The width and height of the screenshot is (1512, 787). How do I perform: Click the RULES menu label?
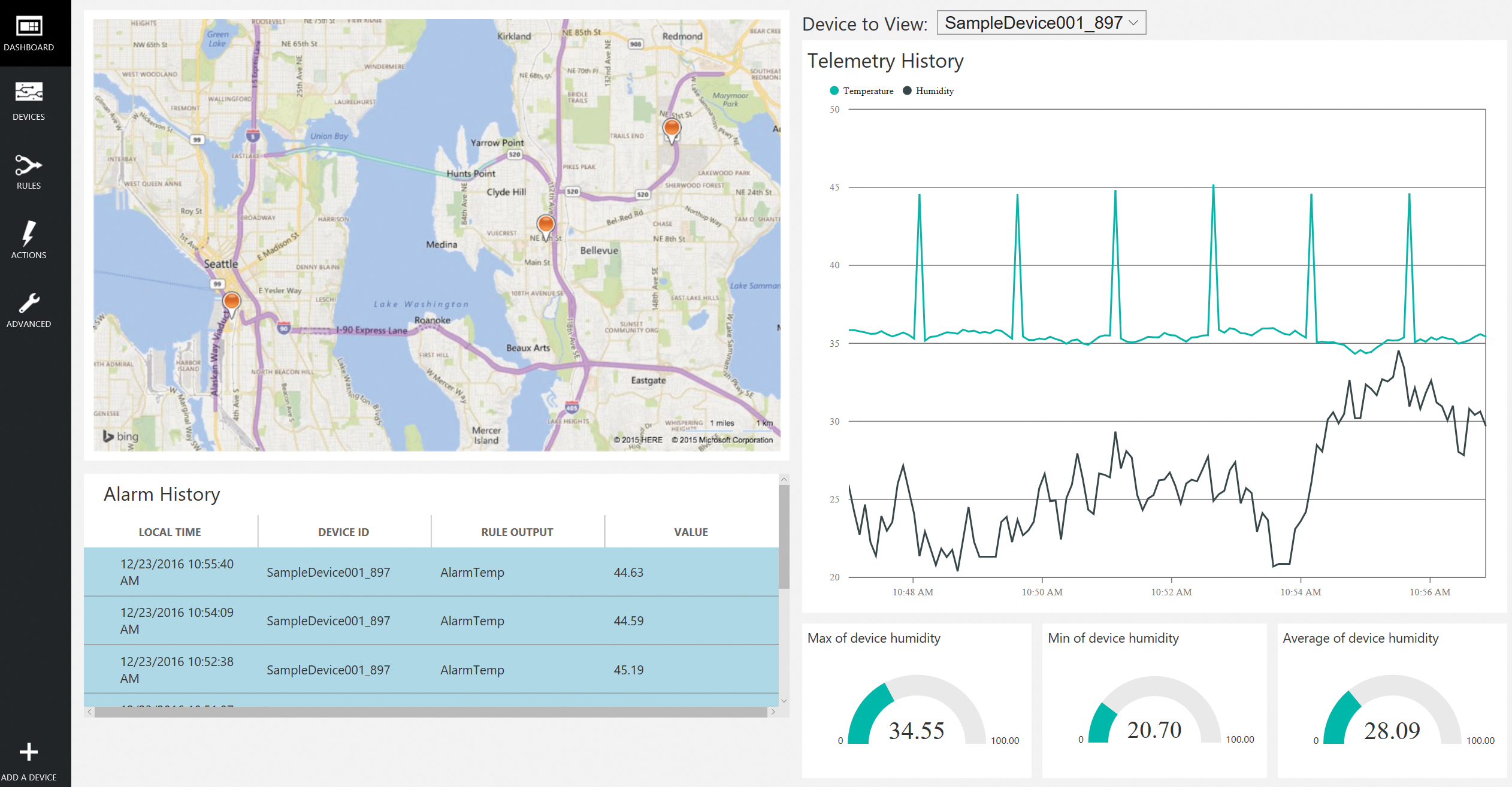(x=29, y=186)
